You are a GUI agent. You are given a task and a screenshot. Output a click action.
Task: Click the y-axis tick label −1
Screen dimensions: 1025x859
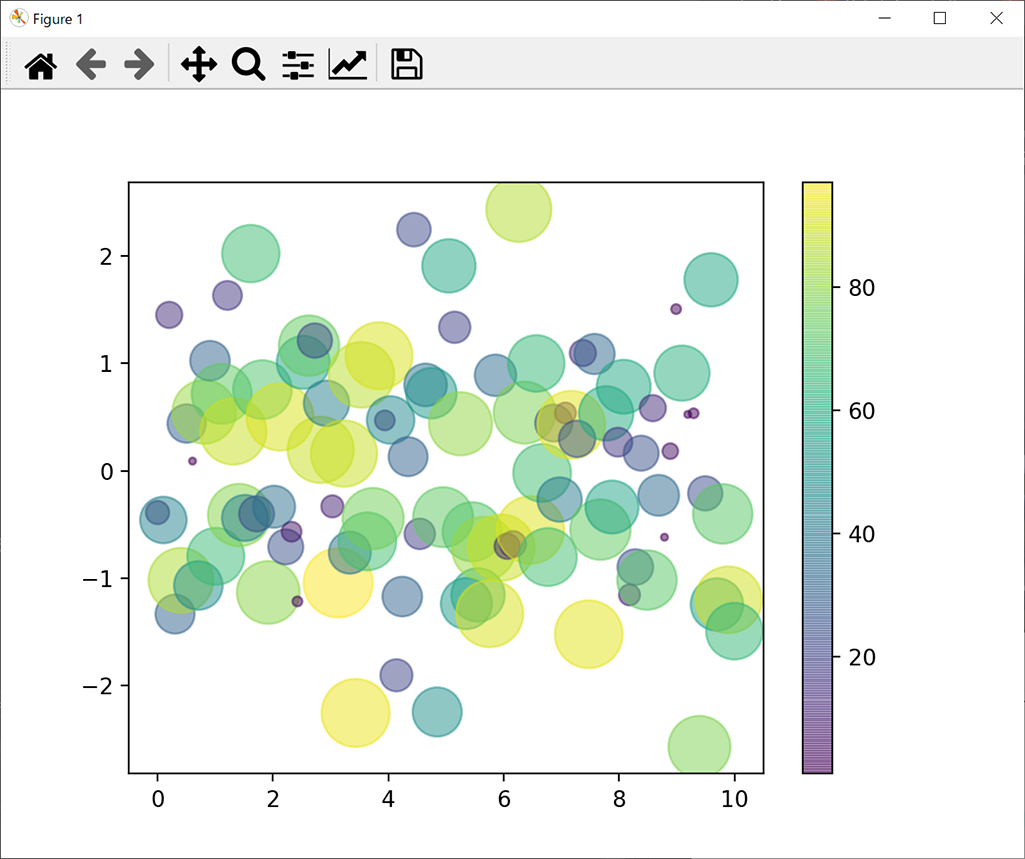pyautogui.click(x=99, y=579)
